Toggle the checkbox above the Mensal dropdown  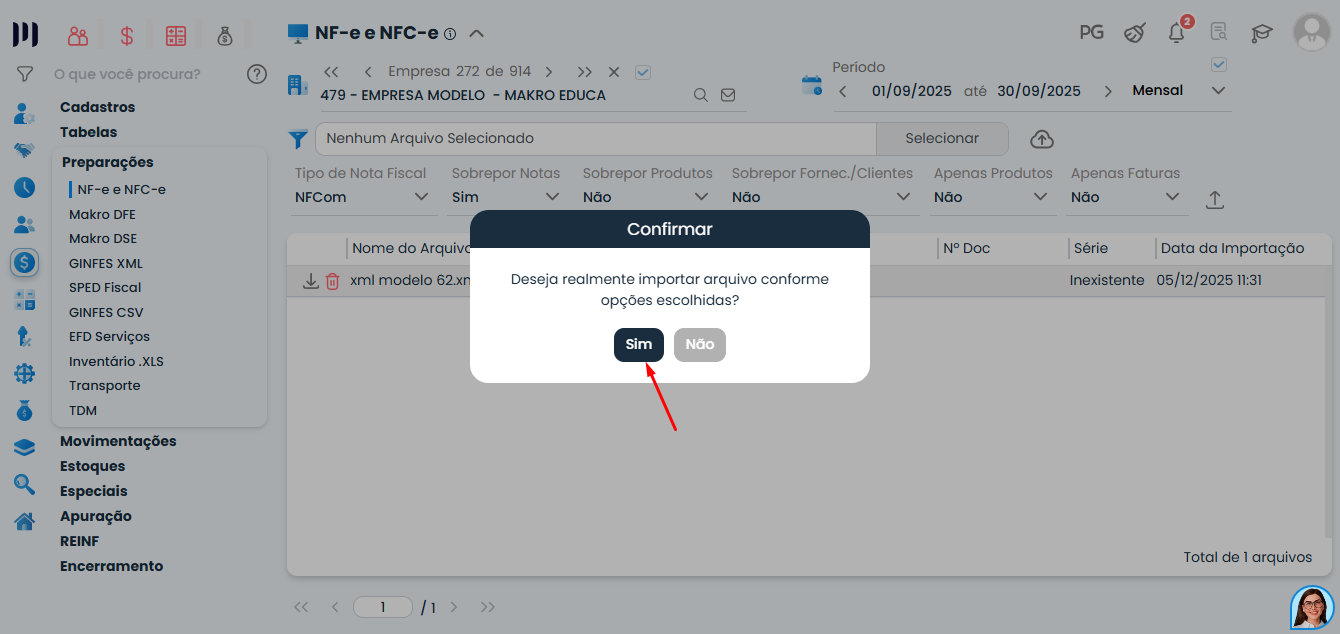click(x=1218, y=65)
